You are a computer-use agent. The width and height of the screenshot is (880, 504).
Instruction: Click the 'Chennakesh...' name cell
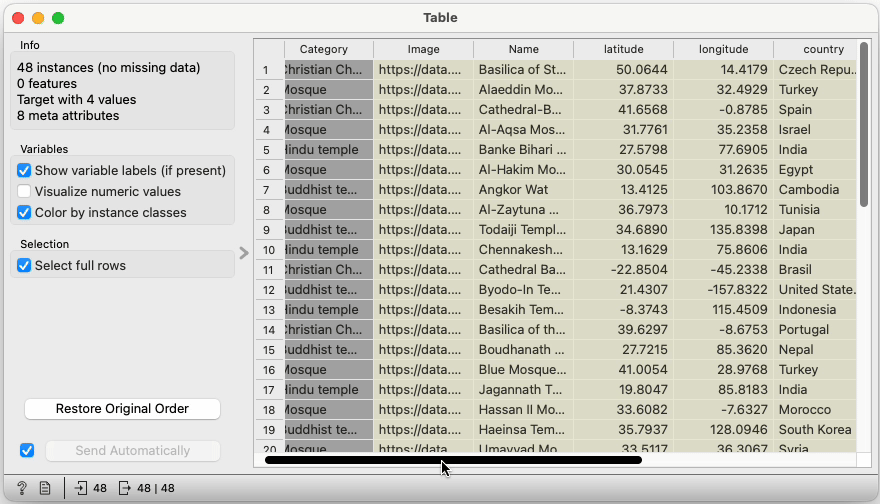pyautogui.click(x=524, y=250)
